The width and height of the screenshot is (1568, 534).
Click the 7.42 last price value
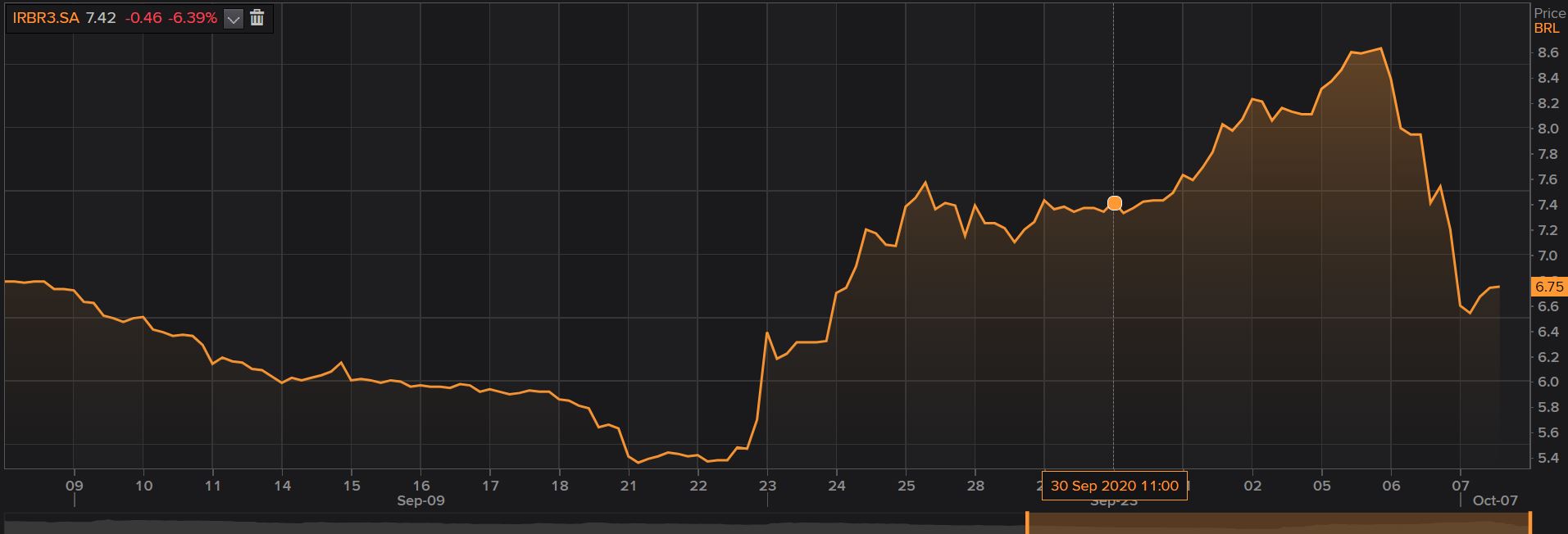(x=101, y=18)
